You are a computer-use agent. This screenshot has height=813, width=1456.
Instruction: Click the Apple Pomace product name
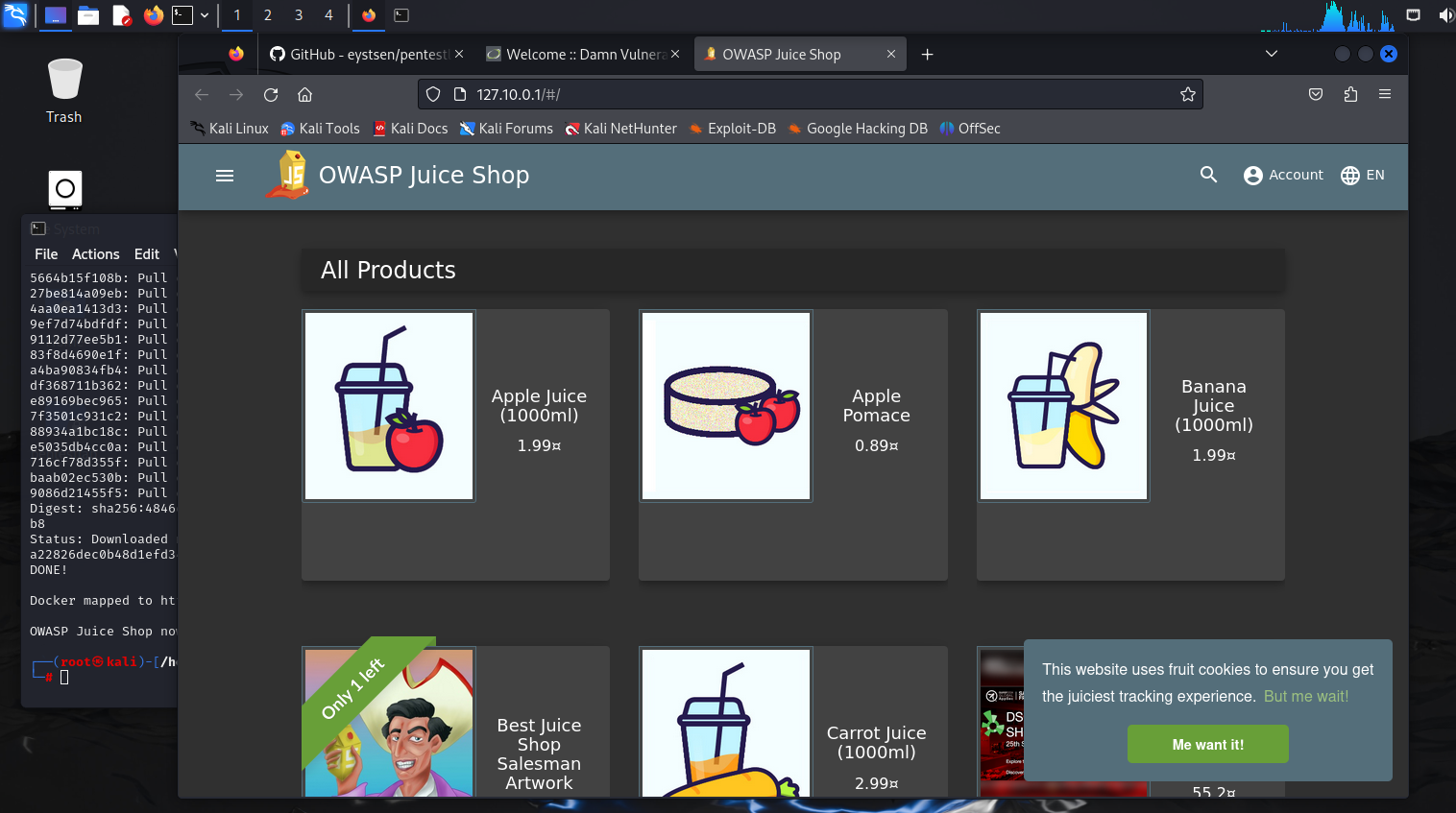pos(877,406)
